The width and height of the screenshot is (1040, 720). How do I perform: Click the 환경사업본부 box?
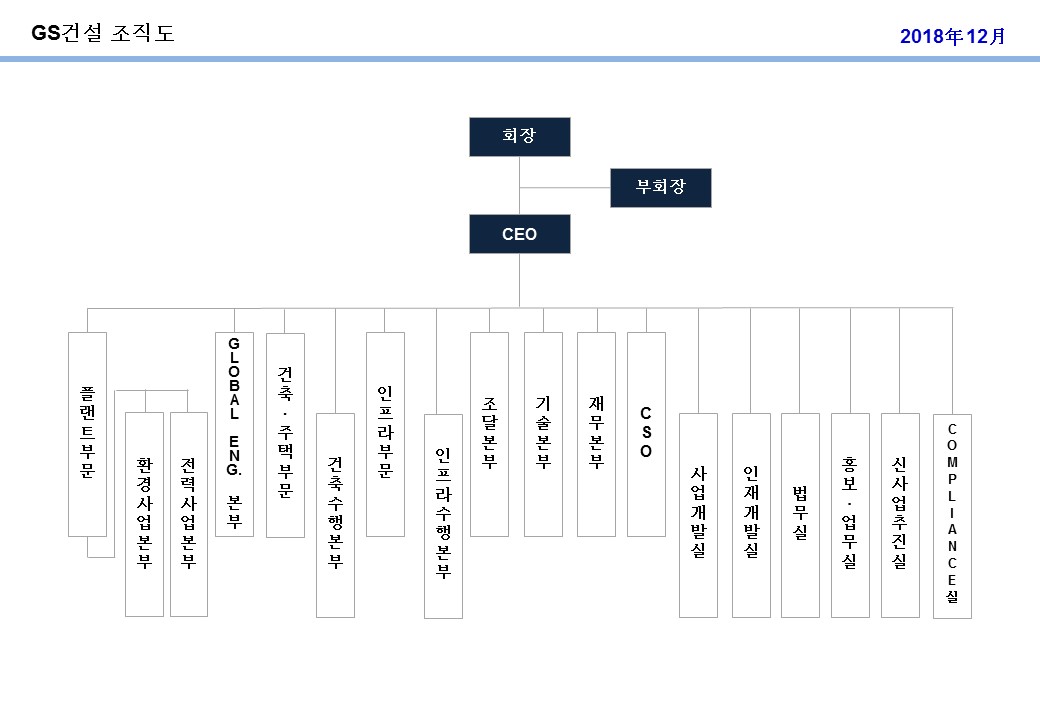145,514
